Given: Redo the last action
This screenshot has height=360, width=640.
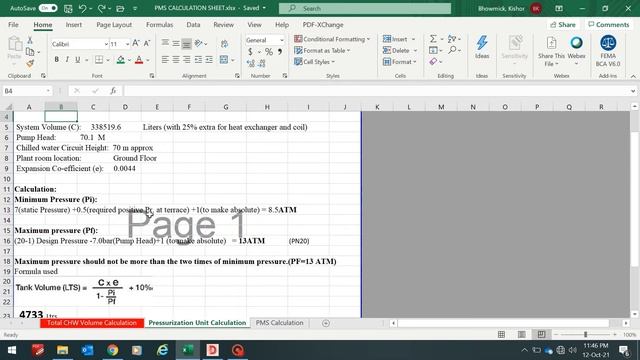Looking at the screenshot, I should pyautogui.click(x=102, y=8).
